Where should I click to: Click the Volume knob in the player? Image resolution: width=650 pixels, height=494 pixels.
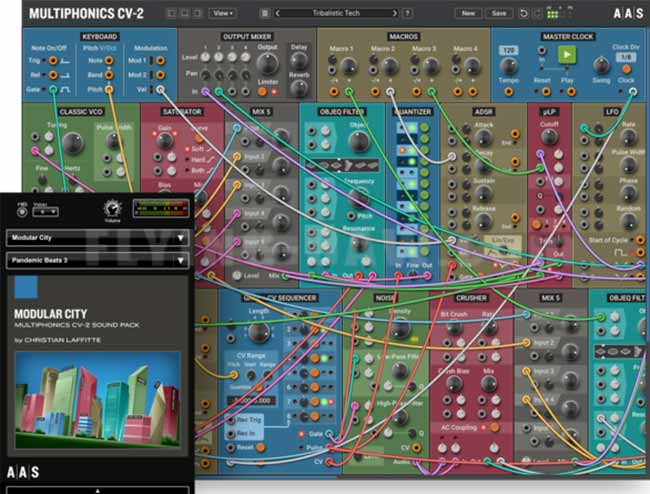[x=112, y=209]
